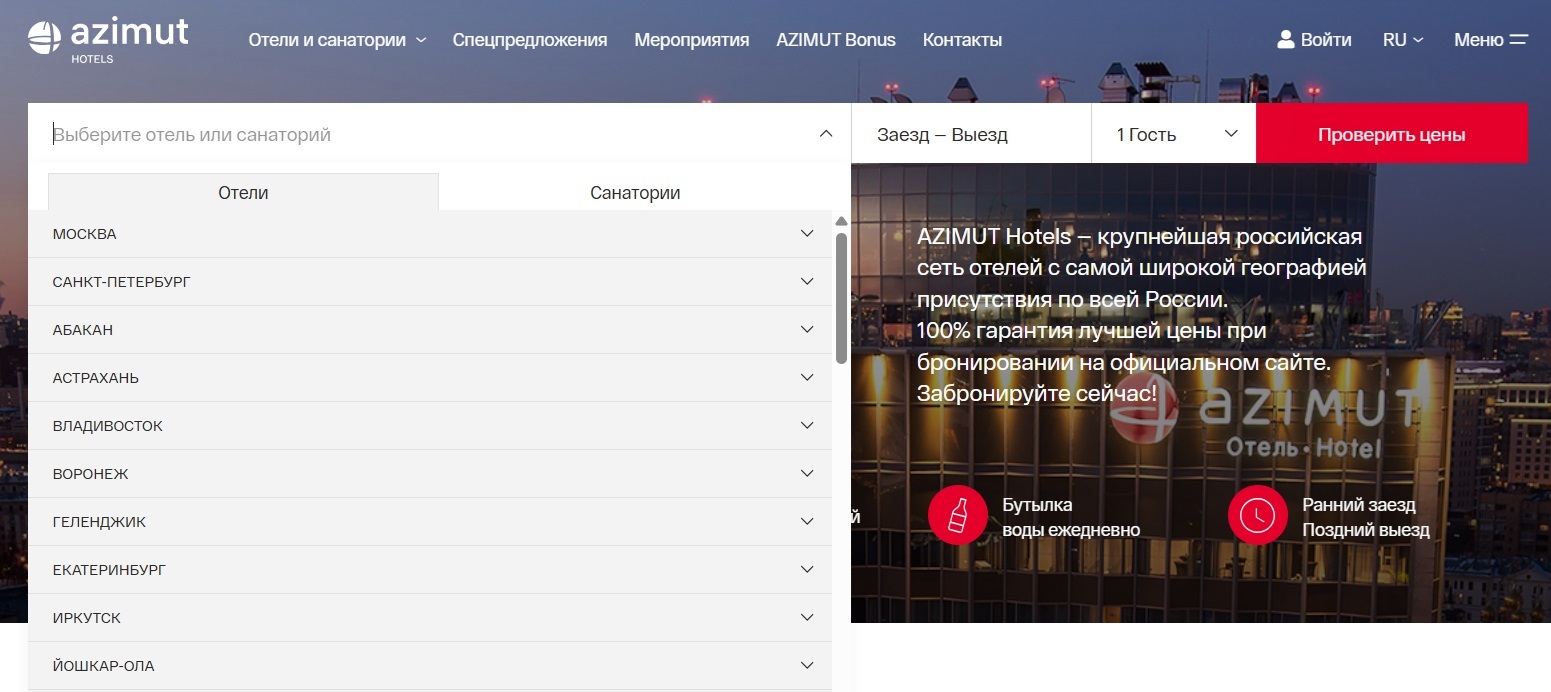Open the Заезд – Выезд date field
The image size is (1551, 692).
[x=971, y=134]
